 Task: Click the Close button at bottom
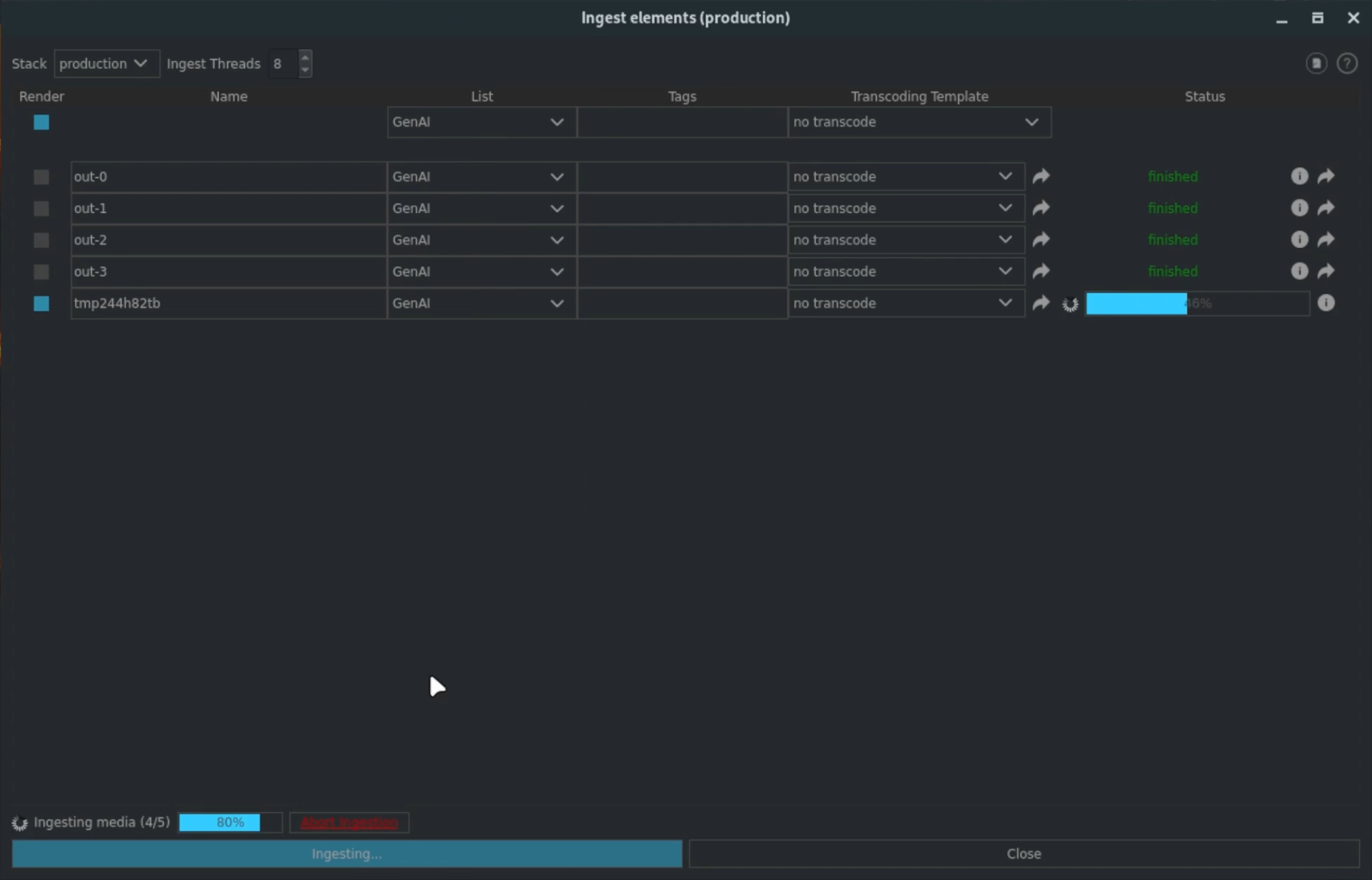coord(1023,853)
